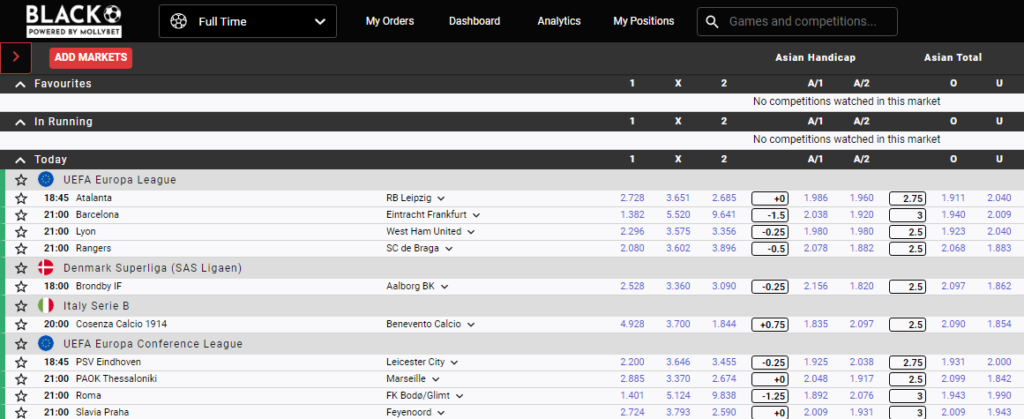Viewport: 1024px width, 419px height.
Task: View My Positions
Action: (643, 22)
